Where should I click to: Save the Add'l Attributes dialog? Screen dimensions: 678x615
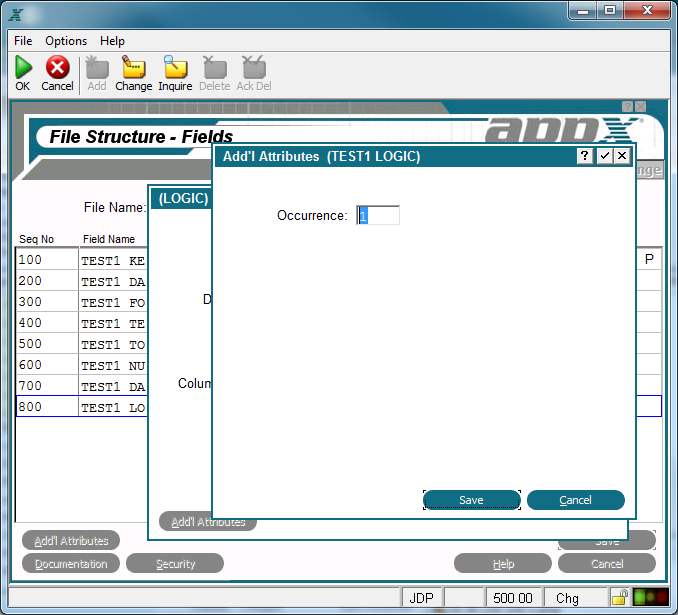coord(472,500)
